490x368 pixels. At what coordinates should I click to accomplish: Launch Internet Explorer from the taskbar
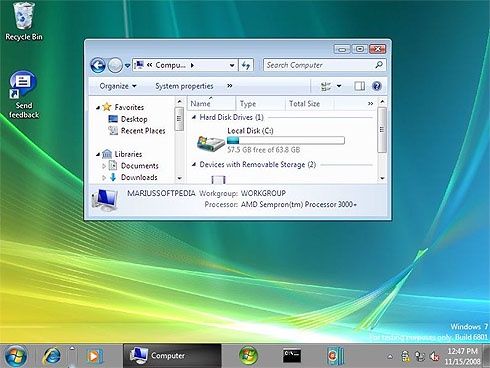click(52, 356)
